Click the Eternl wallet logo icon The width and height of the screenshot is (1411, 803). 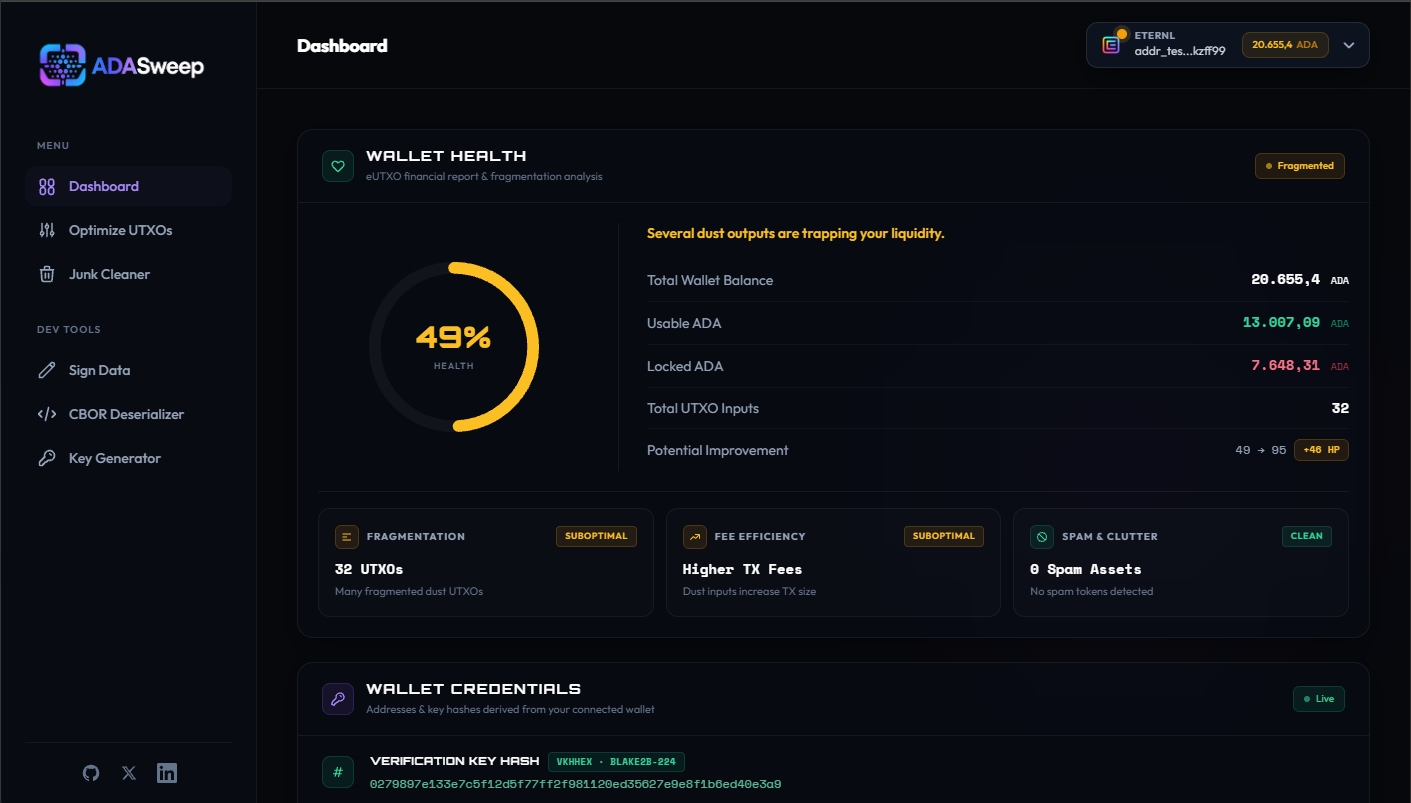coord(1111,45)
